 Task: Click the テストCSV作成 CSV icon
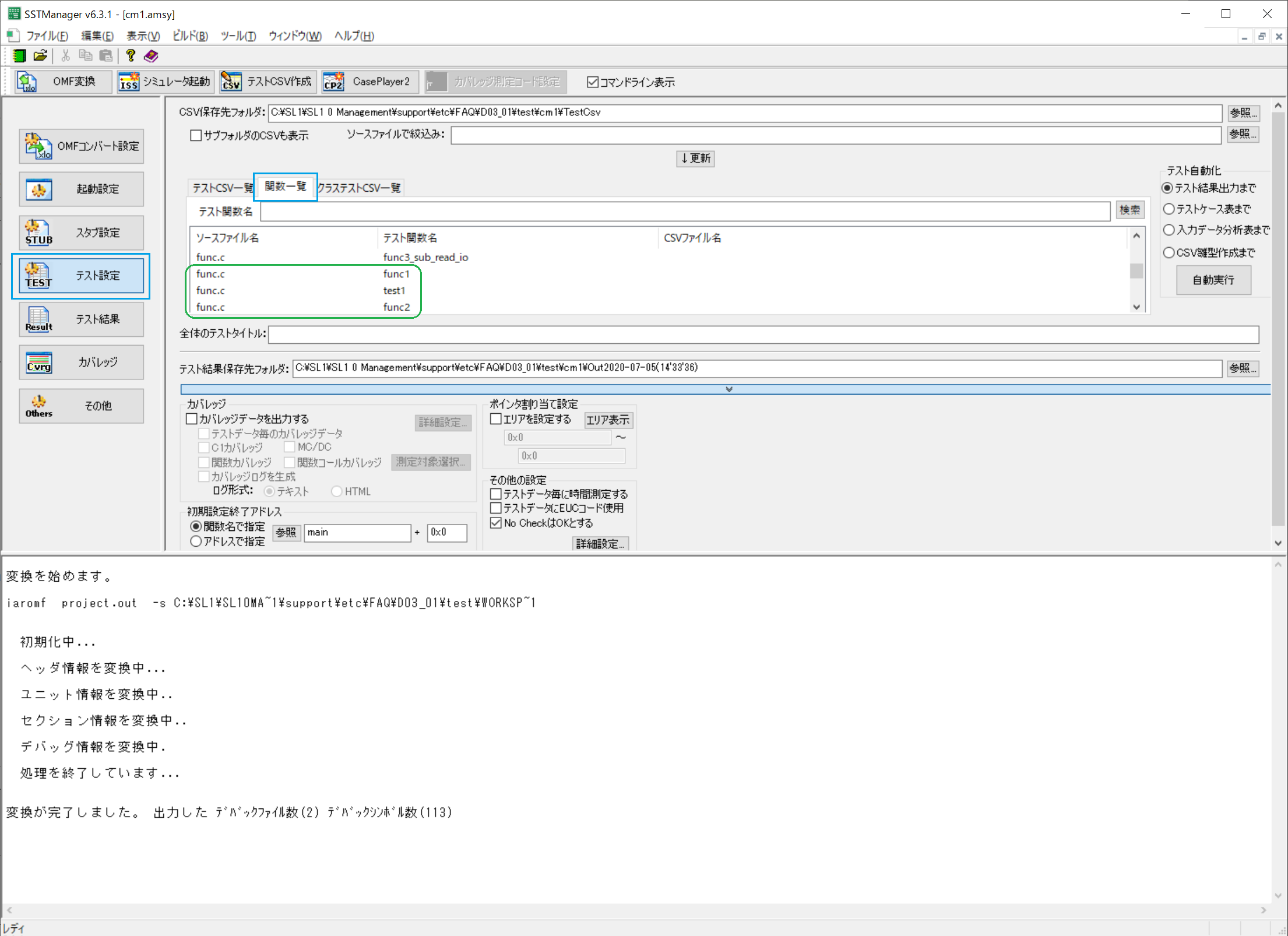231,82
